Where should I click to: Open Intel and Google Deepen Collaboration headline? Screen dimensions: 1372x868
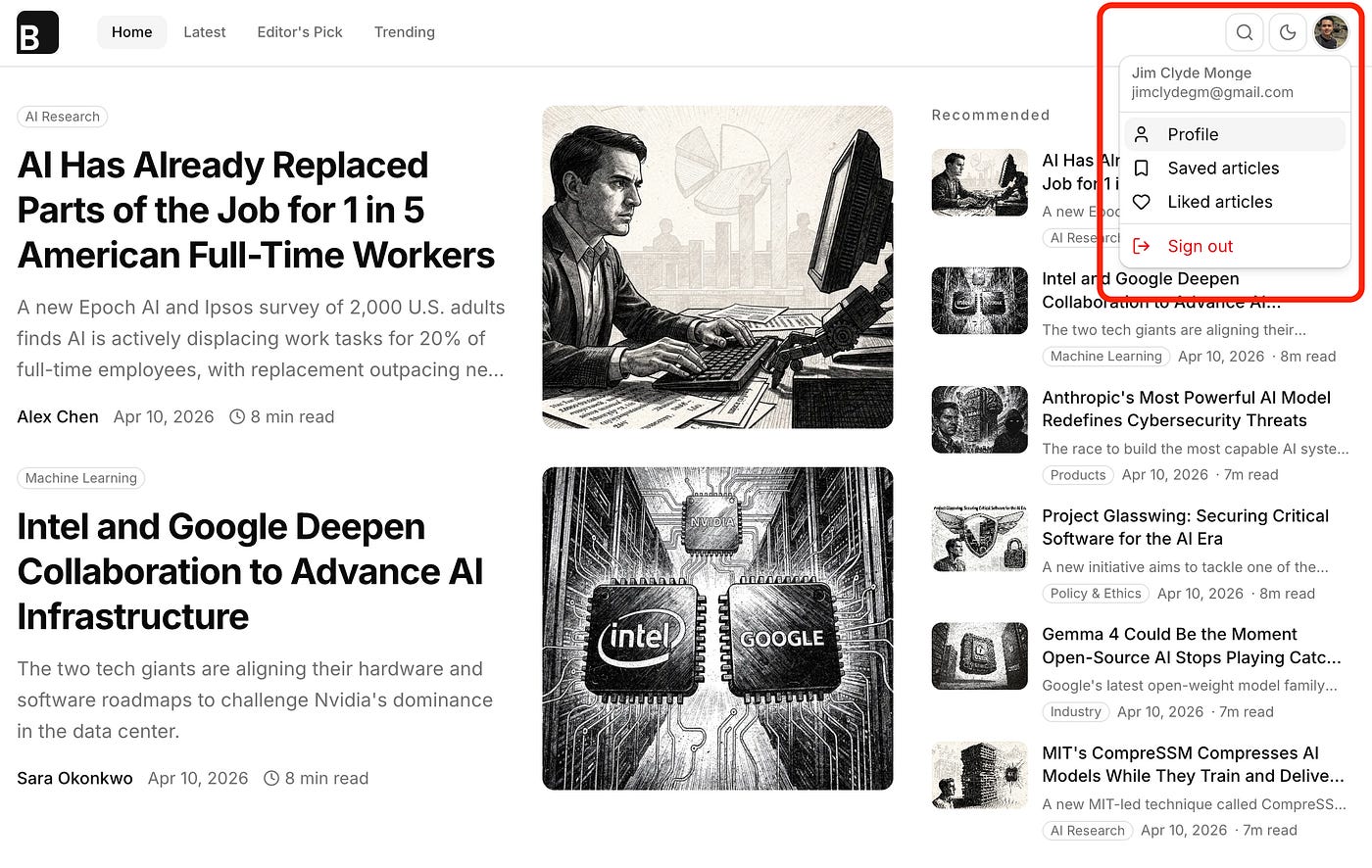coord(251,571)
